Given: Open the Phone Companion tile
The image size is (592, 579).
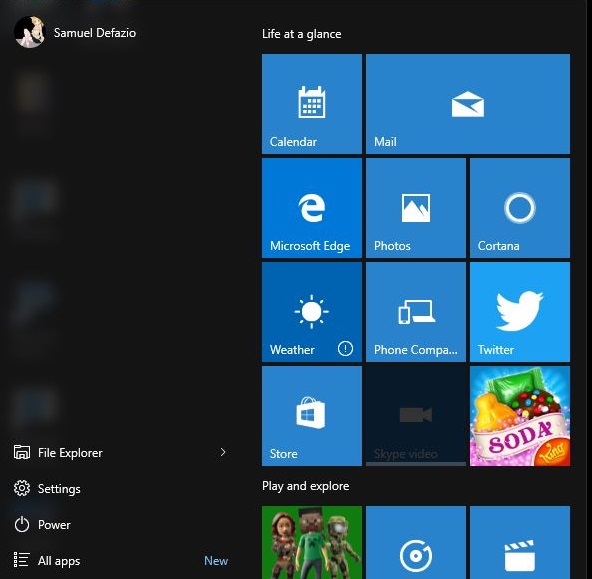Looking at the screenshot, I should [x=416, y=312].
